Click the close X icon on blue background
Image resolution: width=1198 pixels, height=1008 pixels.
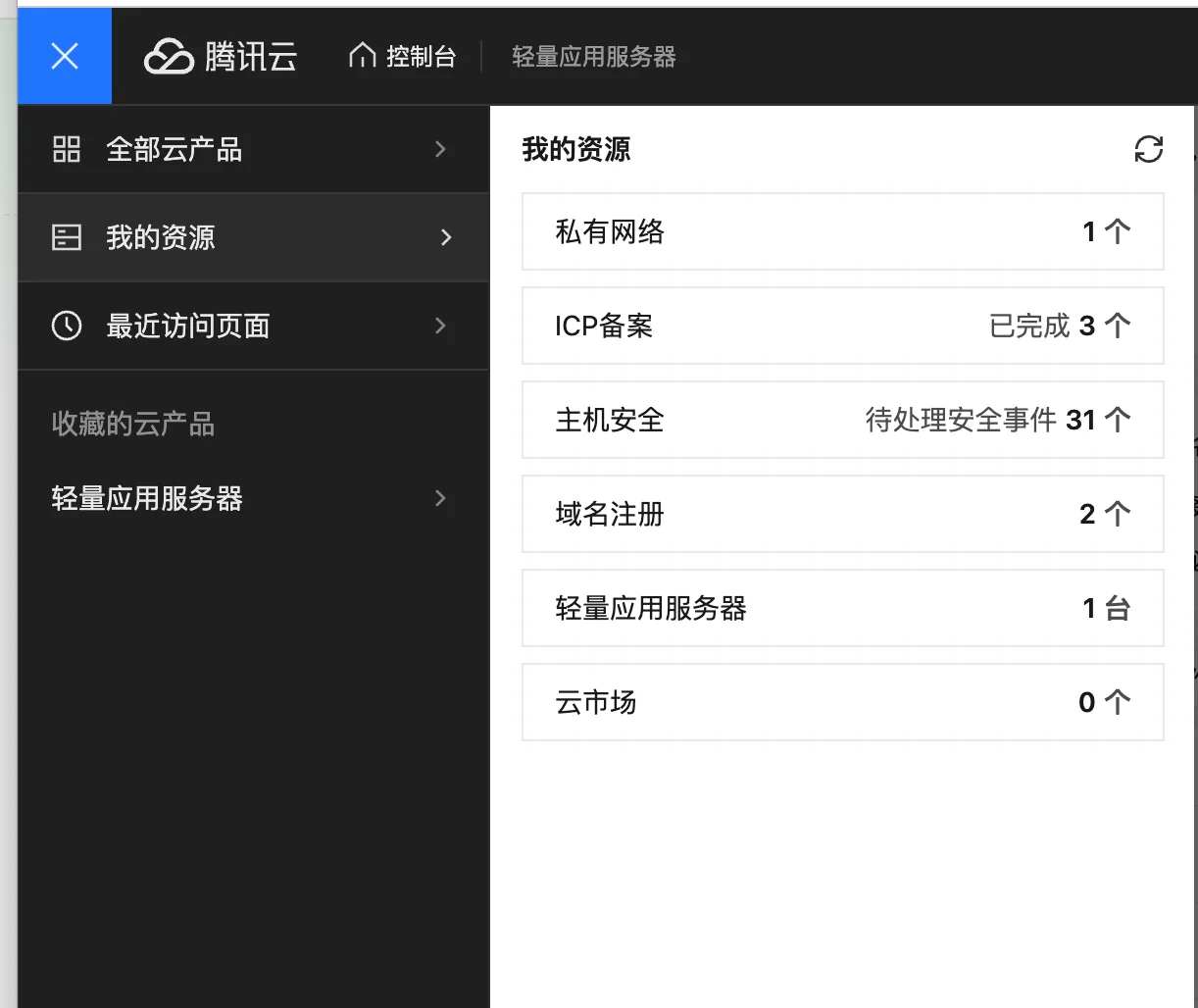click(64, 56)
